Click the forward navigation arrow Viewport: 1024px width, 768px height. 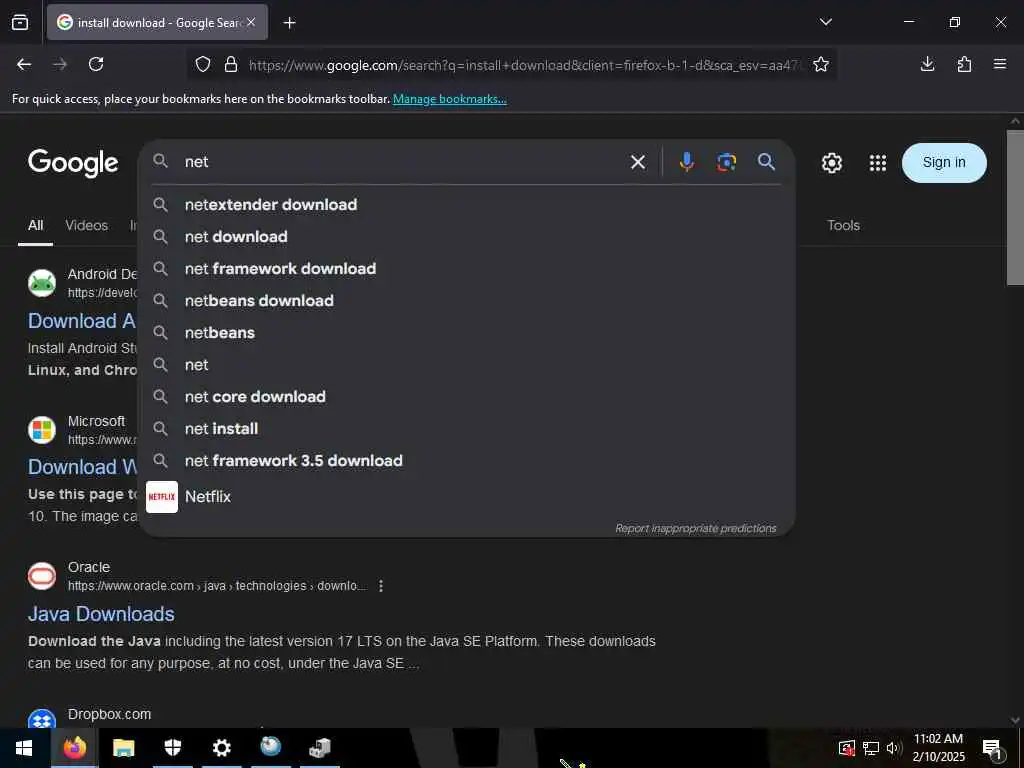point(60,64)
